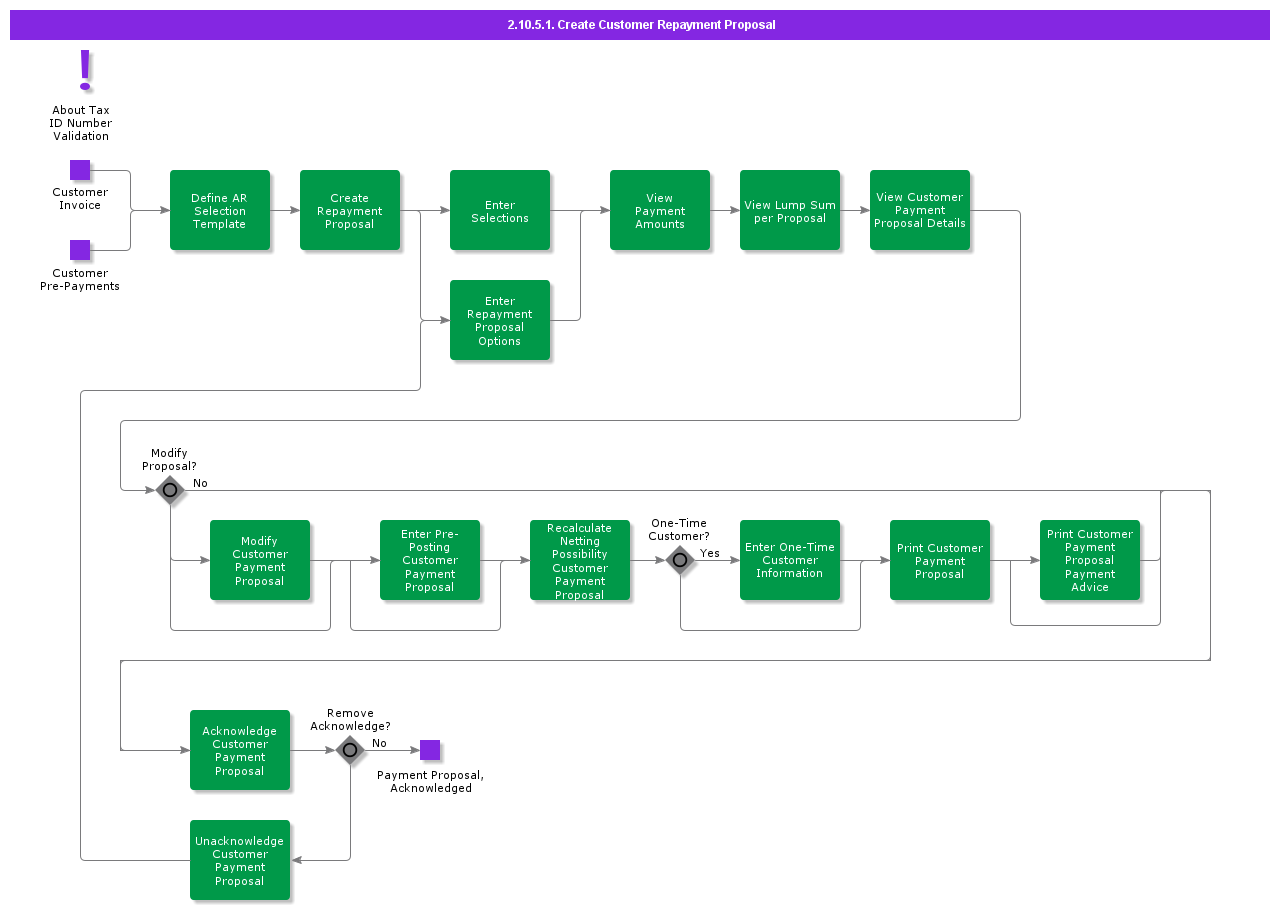Select the Payment Proposal Acknowledged end event
This screenshot has width=1280, height=910.
[430, 750]
